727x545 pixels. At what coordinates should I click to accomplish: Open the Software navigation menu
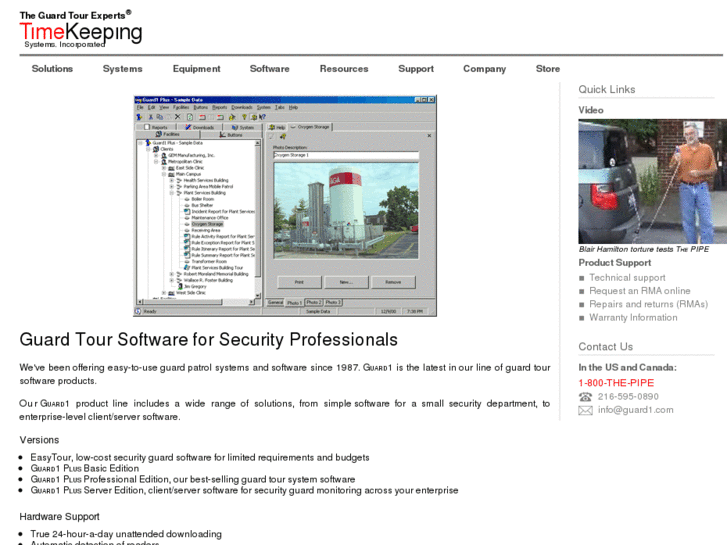point(269,69)
